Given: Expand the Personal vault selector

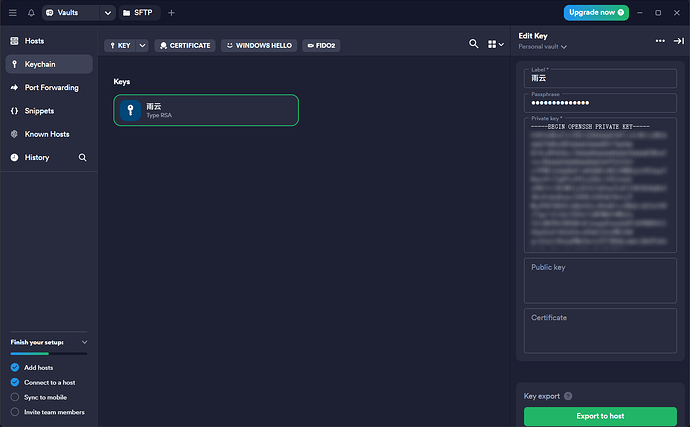Looking at the screenshot, I should pos(543,47).
